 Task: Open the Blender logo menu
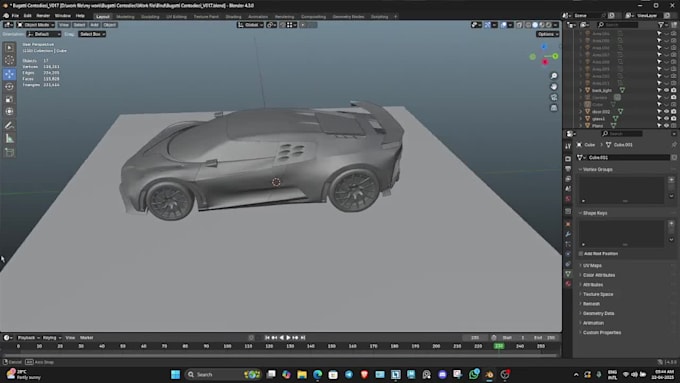[x=6, y=16]
